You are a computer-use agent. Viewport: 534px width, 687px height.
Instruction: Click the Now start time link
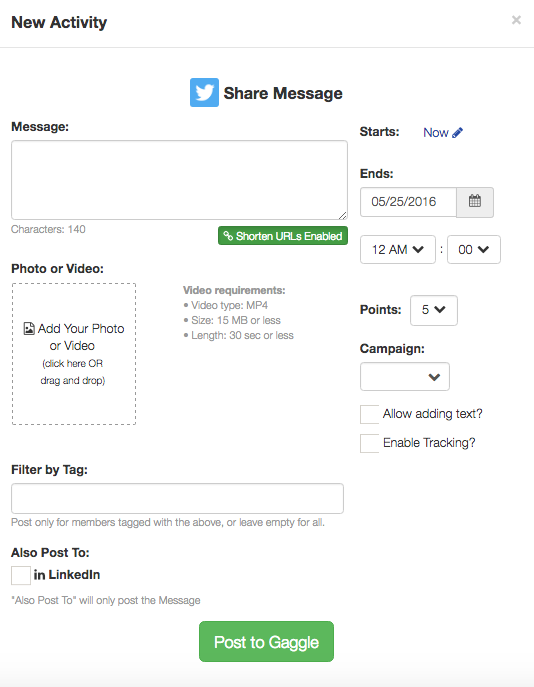pos(436,133)
